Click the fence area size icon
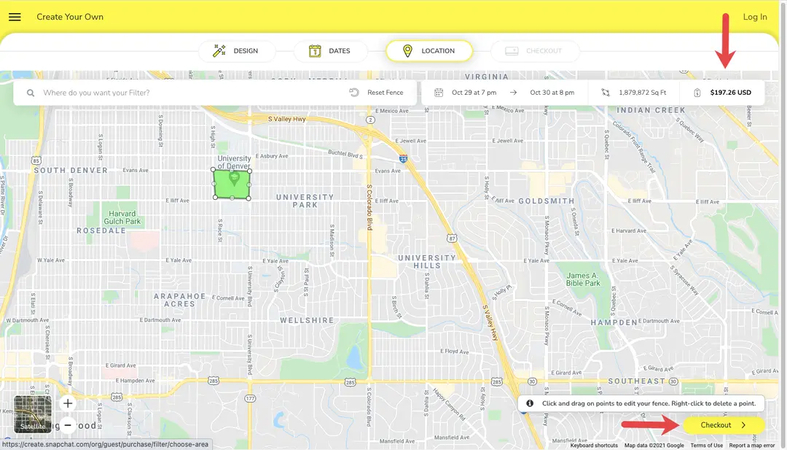The image size is (787, 450). 606,92
